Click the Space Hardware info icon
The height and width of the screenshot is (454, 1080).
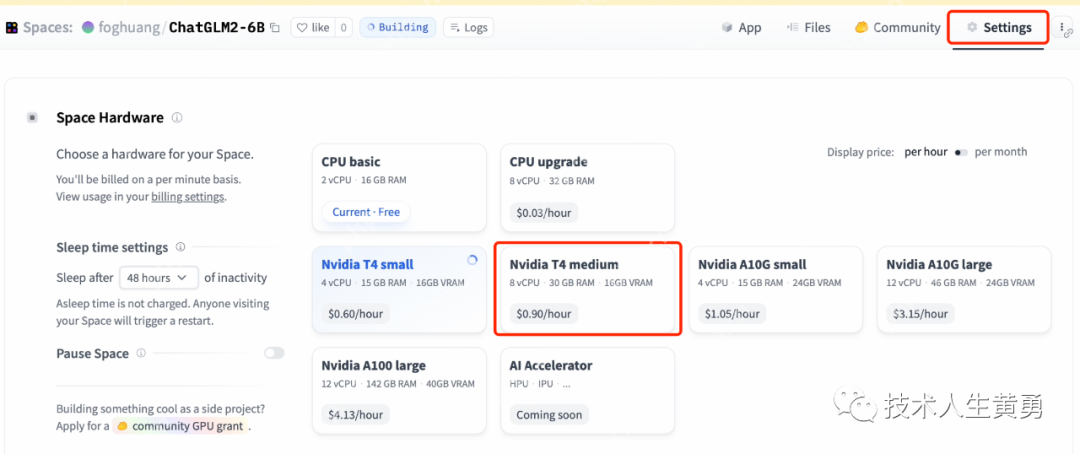pos(177,118)
